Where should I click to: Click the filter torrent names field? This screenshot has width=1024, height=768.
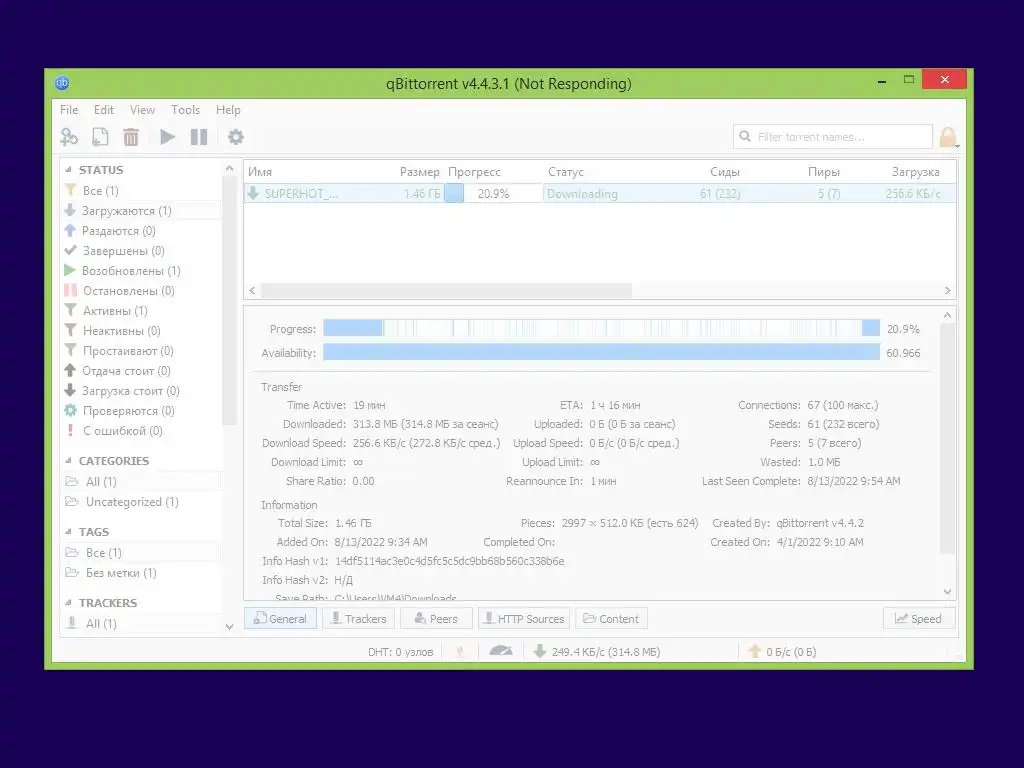click(833, 136)
